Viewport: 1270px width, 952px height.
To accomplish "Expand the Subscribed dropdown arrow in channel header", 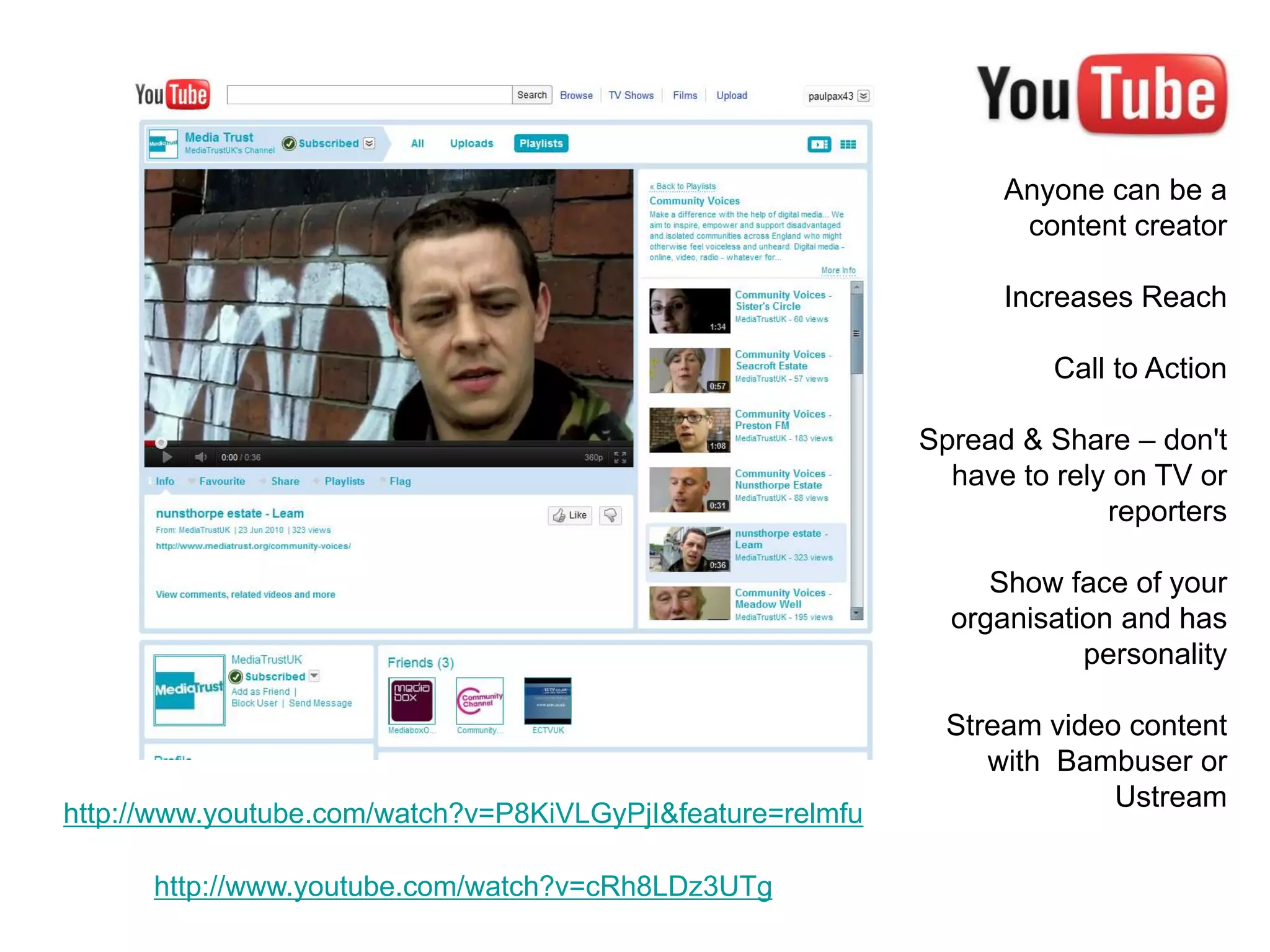I will point(369,143).
